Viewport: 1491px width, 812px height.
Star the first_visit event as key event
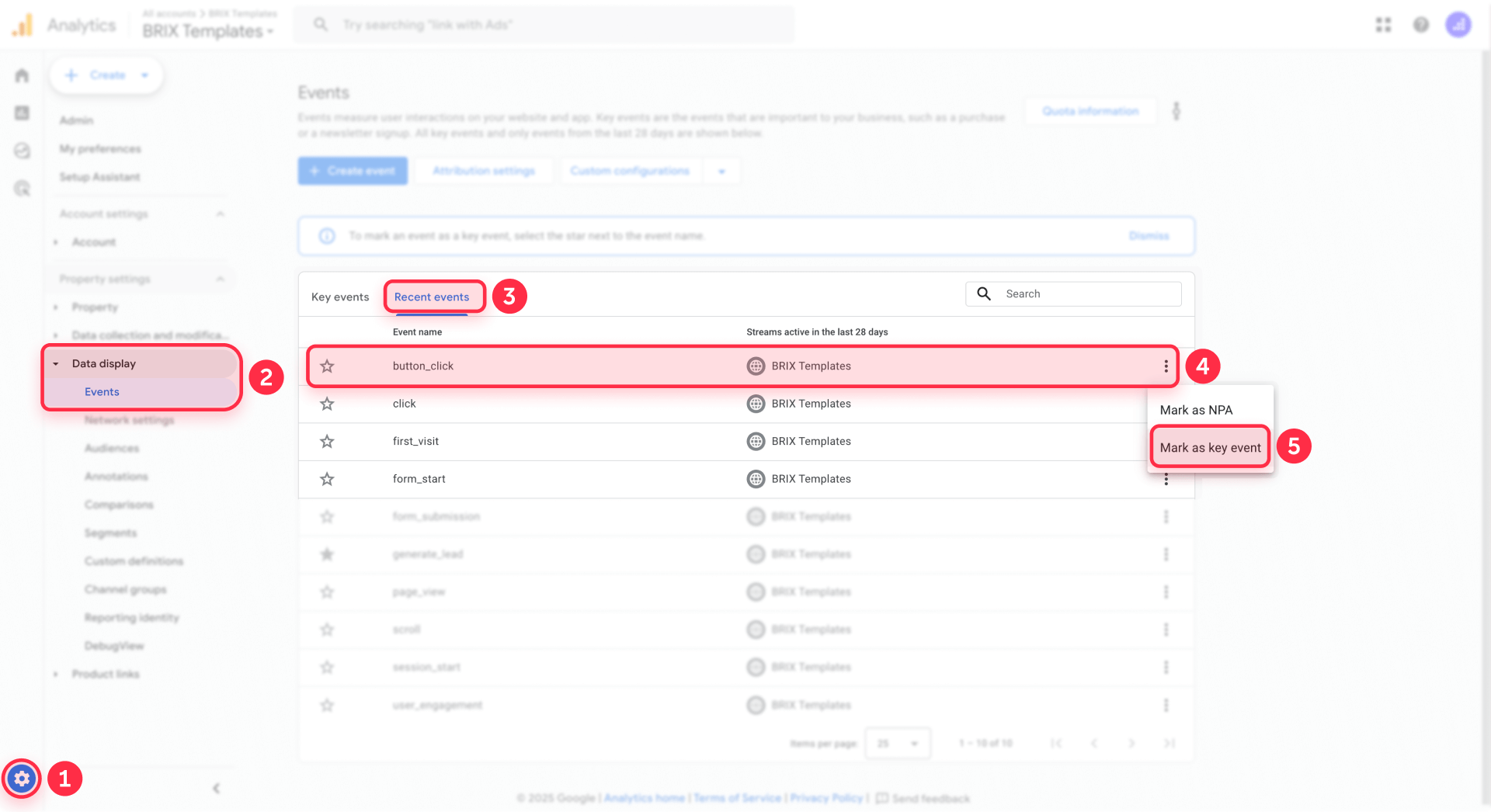[327, 441]
